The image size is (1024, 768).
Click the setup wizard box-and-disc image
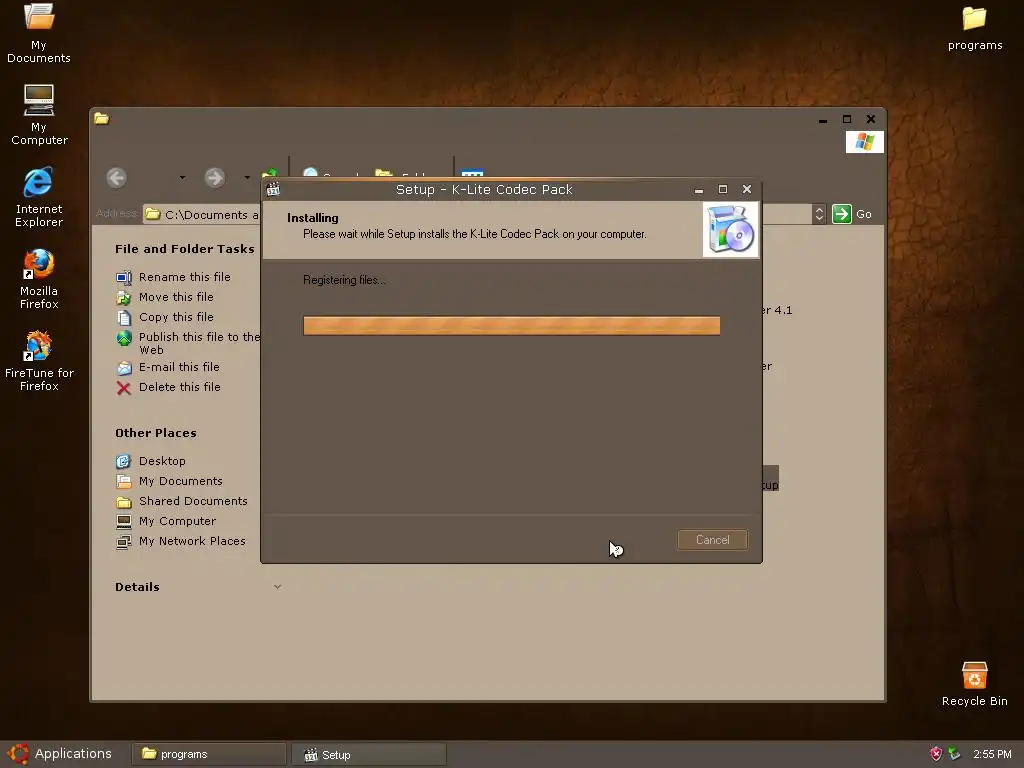point(731,229)
